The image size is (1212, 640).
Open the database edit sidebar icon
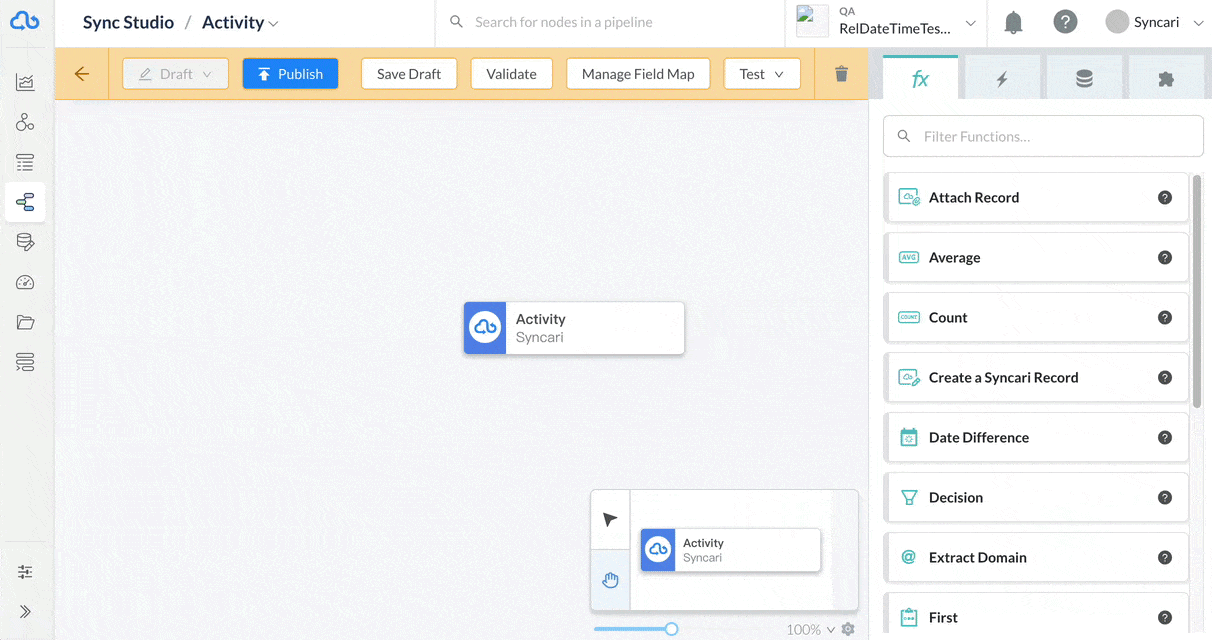pyautogui.click(x=25, y=242)
